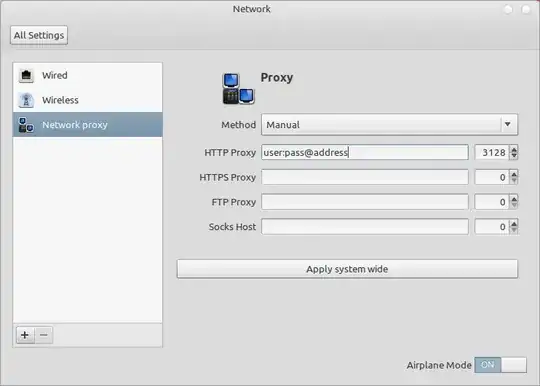Image resolution: width=540 pixels, height=386 pixels.
Task: Click the Wired connection icon
Action: click(x=26, y=75)
